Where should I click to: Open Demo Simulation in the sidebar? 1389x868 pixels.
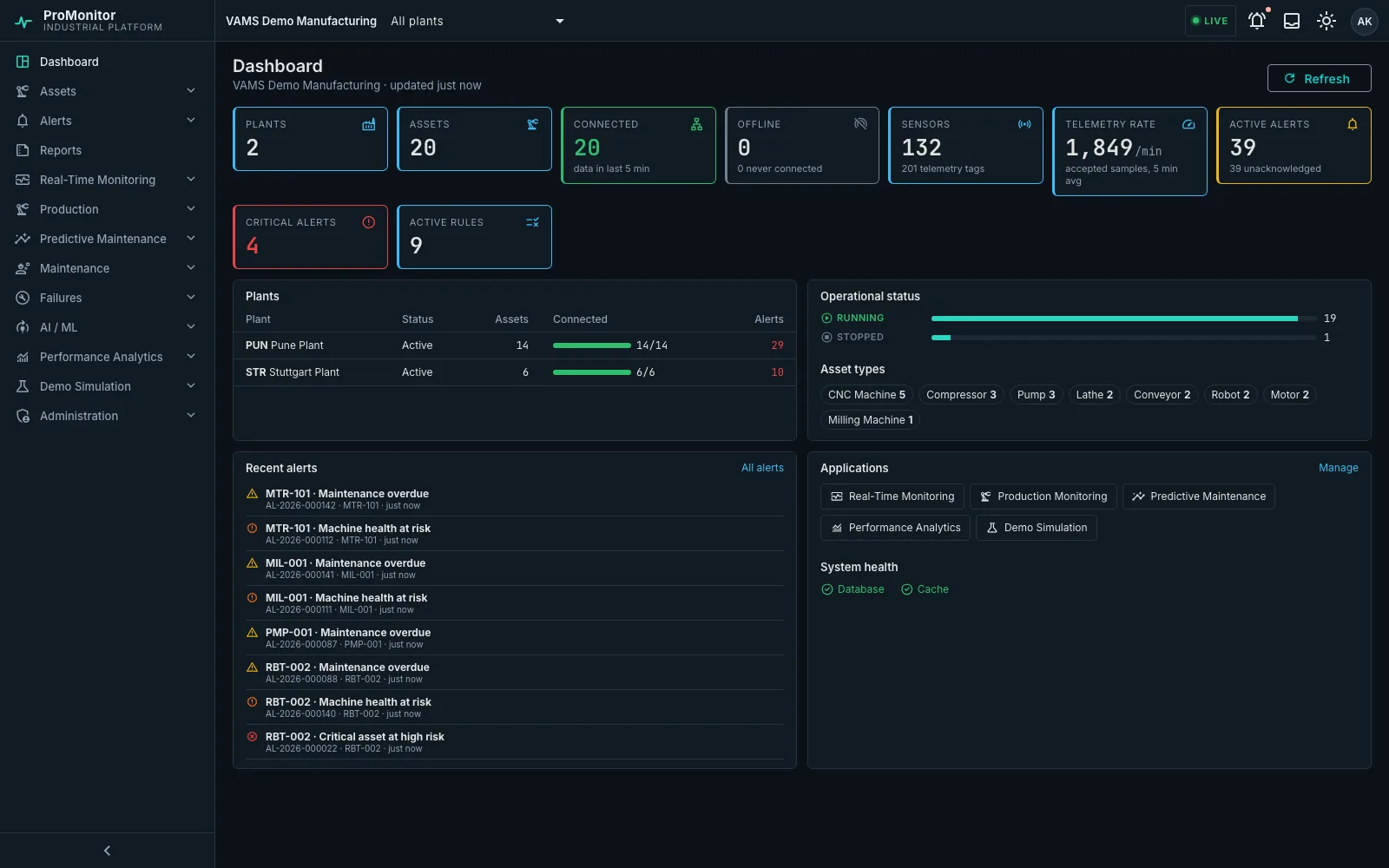pos(107,386)
